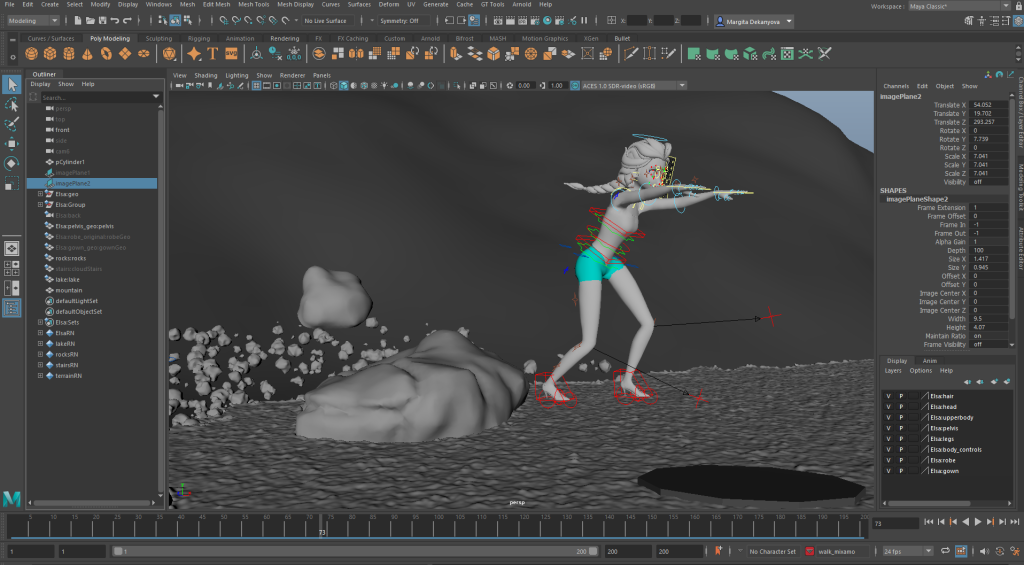Image resolution: width=1024 pixels, height=565 pixels.
Task: Click the Translate X value field
Action: 989,105
